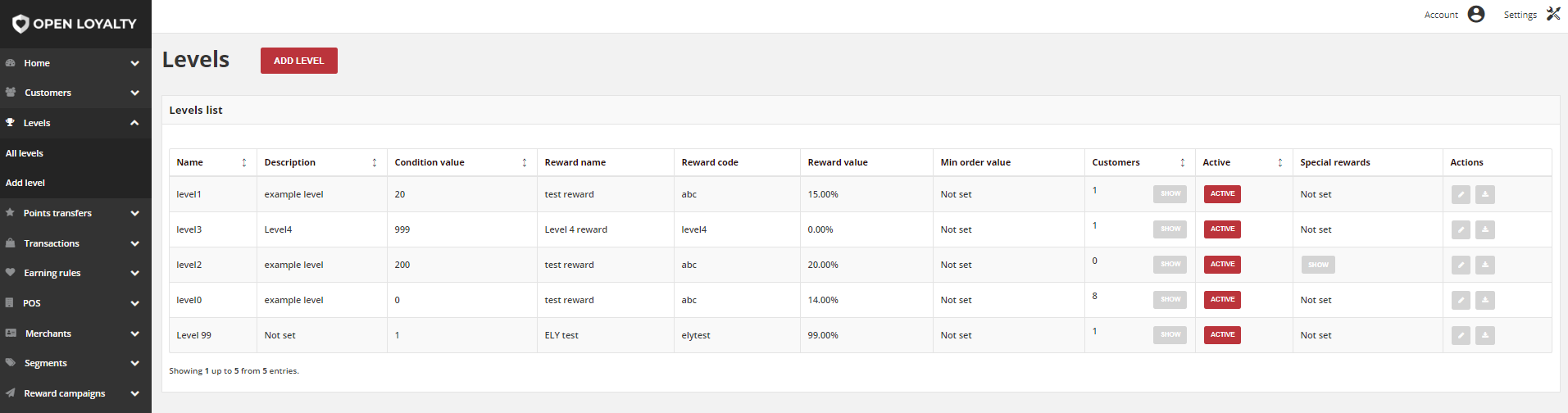Click the ADD LEVEL button
The width and height of the screenshot is (1568, 413).
[299, 61]
